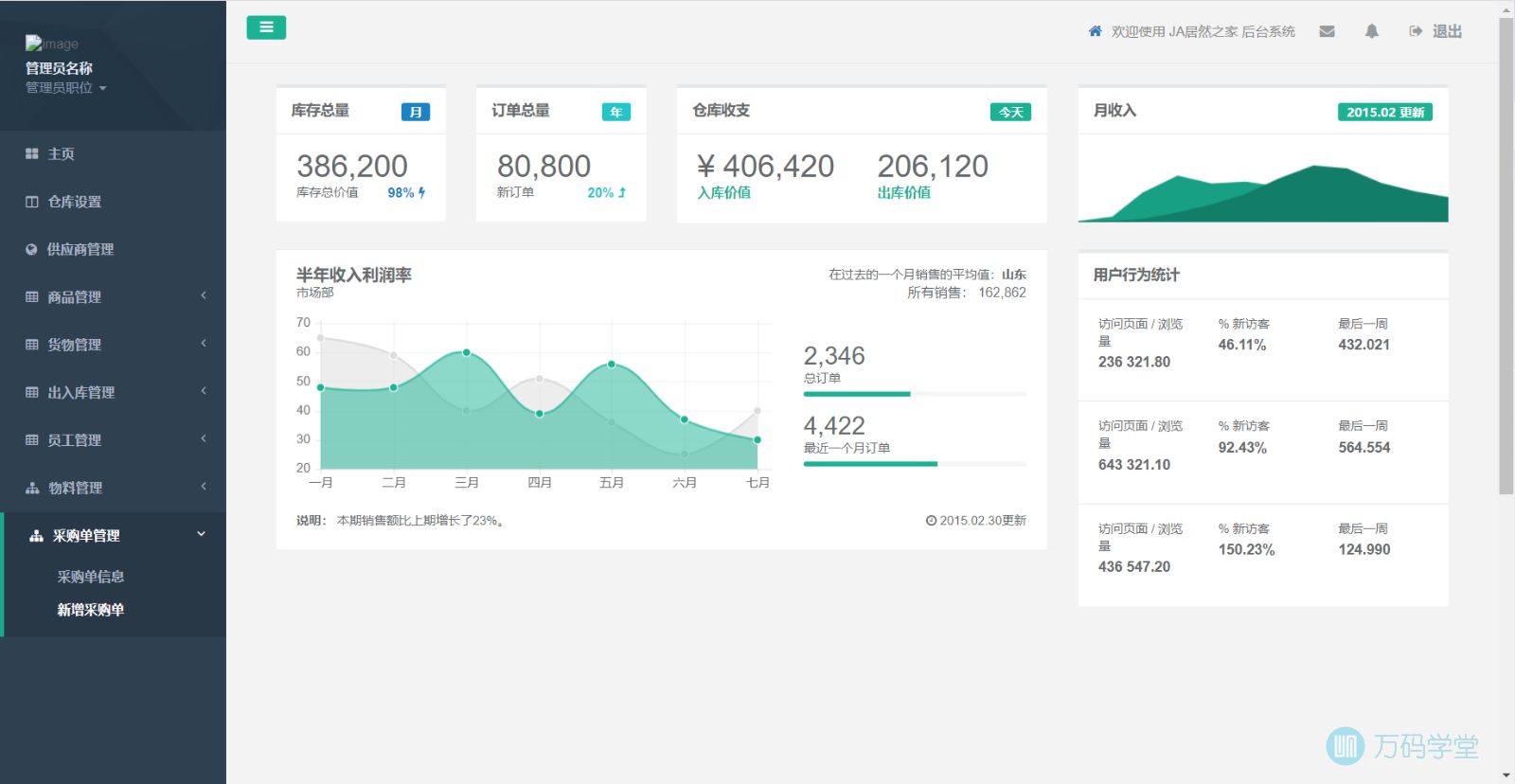The height and width of the screenshot is (784, 1515).
Task: Open the 管理员职位 dropdown
Action: 65,88
